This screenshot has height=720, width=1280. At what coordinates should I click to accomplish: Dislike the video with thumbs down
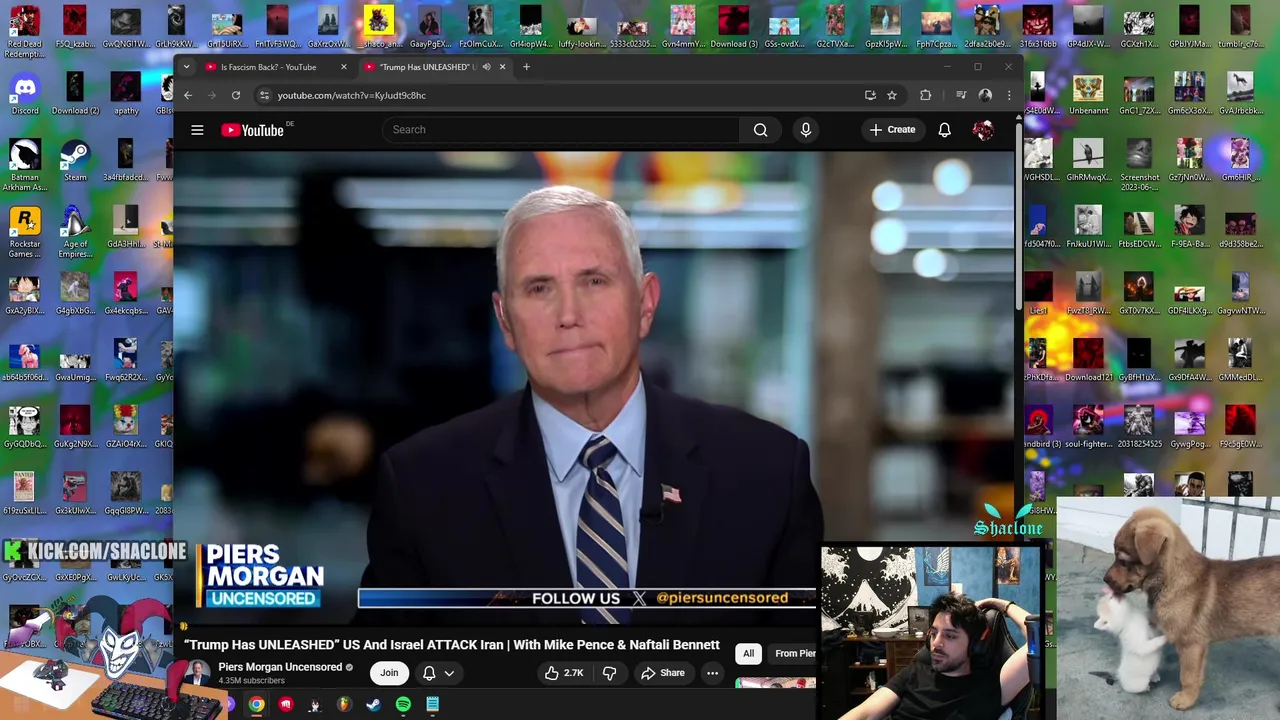[609, 673]
